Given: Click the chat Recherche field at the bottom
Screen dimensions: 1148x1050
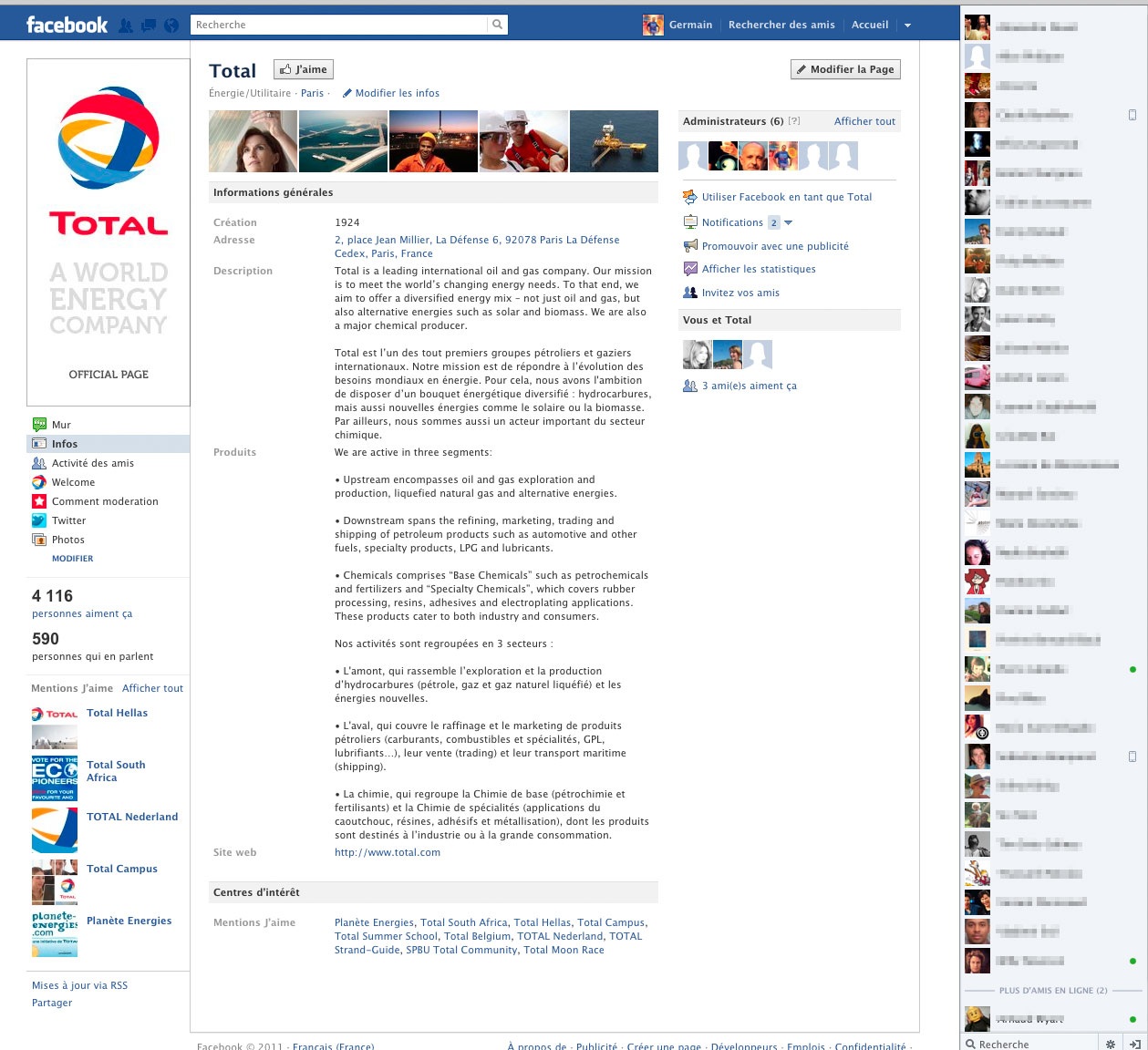Looking at the screenshot, I should (x=1030, y=1044).
